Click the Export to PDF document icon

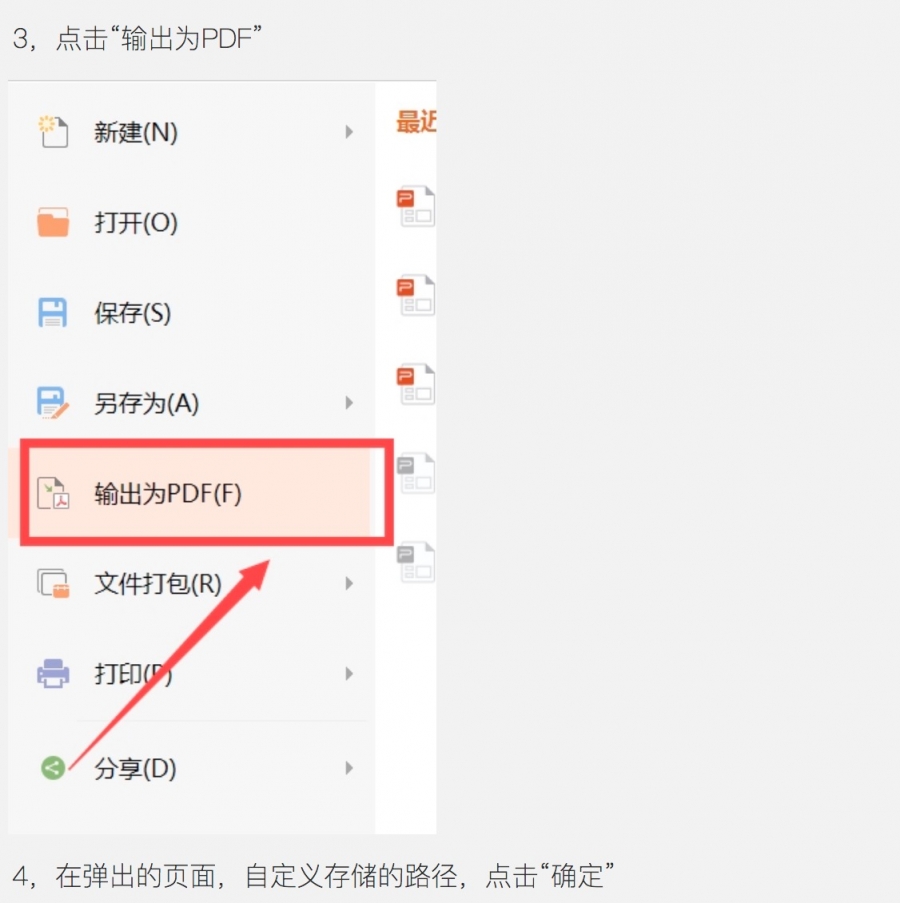pos(53,493)
